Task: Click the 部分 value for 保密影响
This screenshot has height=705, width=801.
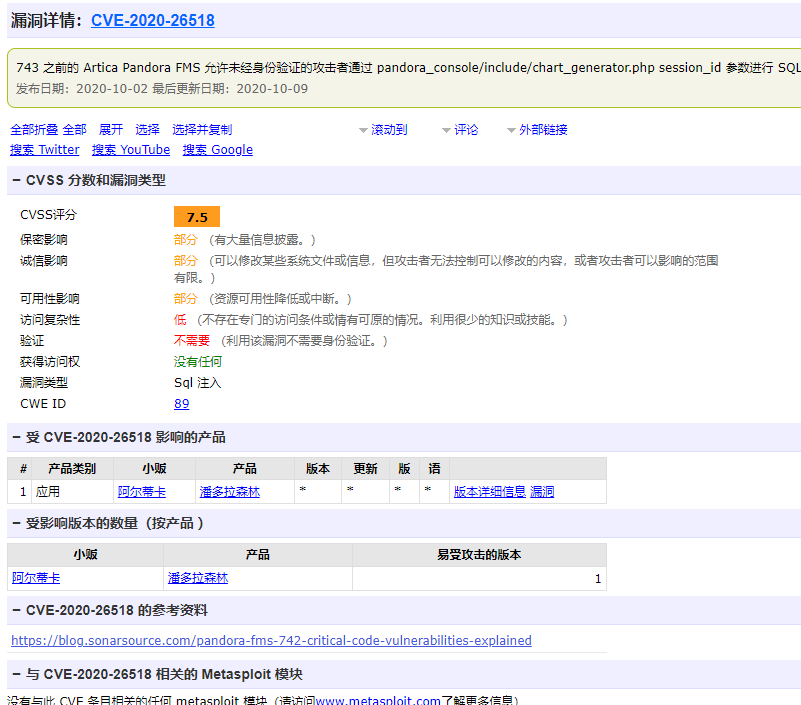Action: point(185,240)
